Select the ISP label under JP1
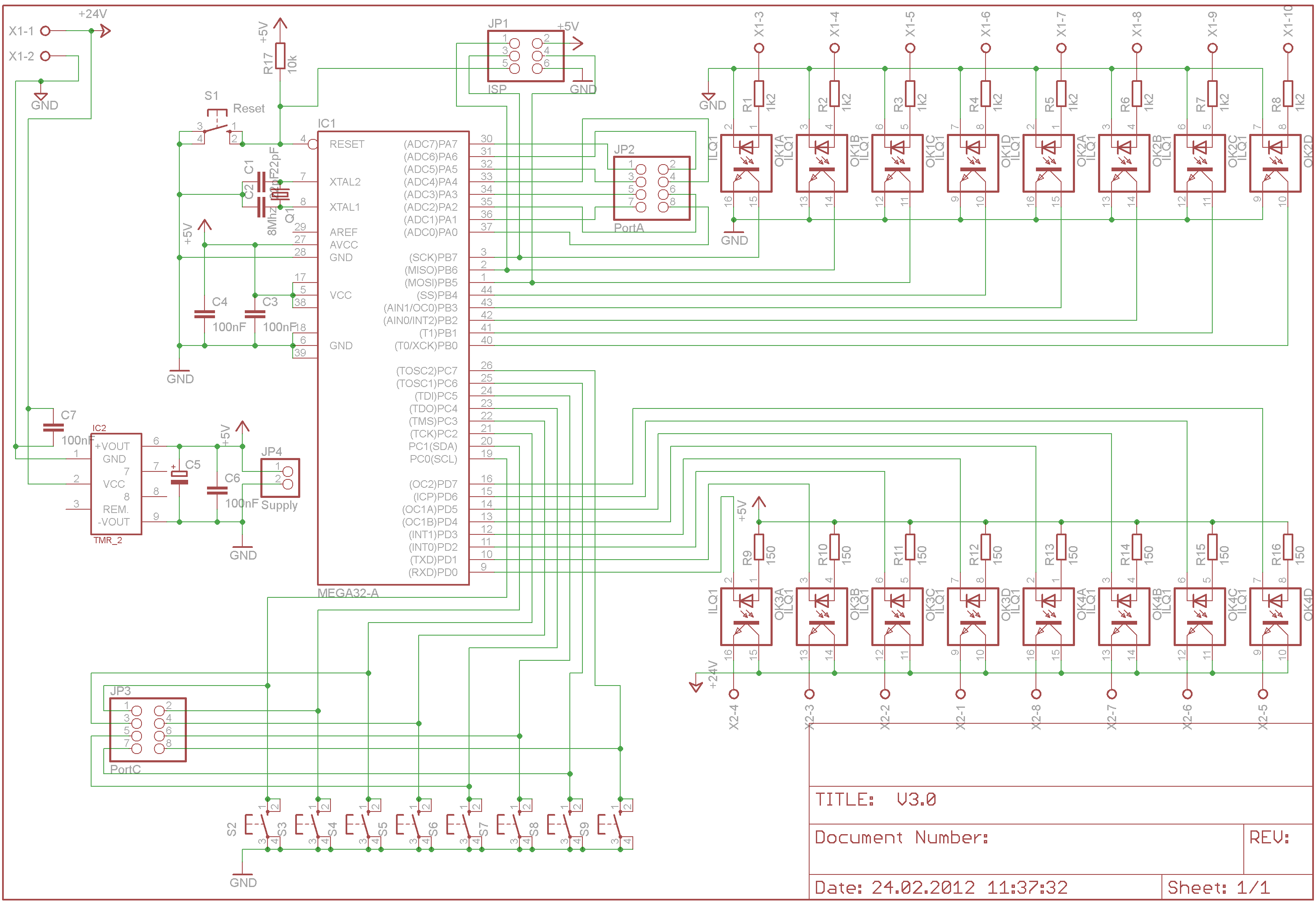 [497, 89]
